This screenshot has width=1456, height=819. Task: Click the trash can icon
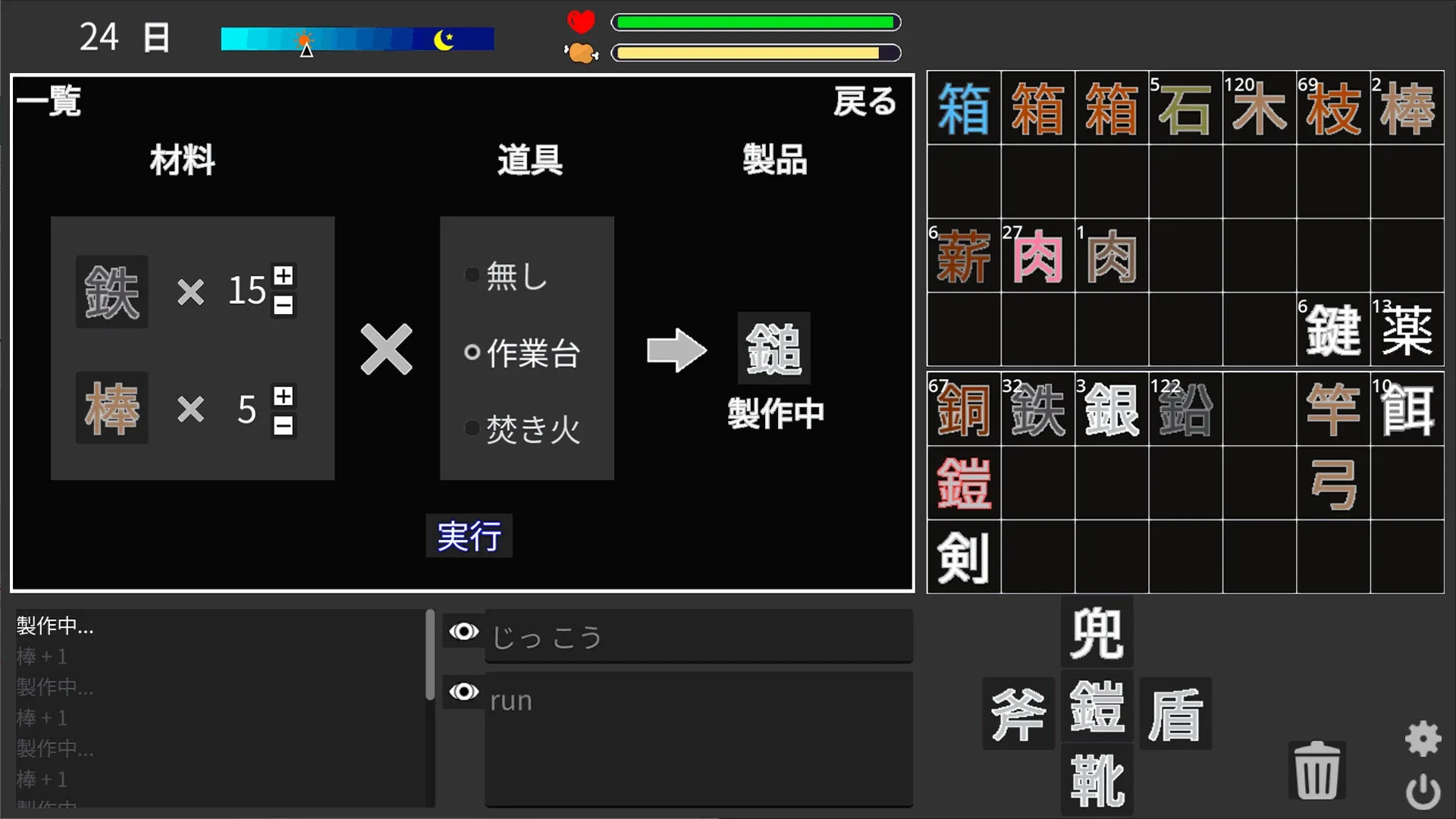pyautogui.click(x=1316, y=770)
